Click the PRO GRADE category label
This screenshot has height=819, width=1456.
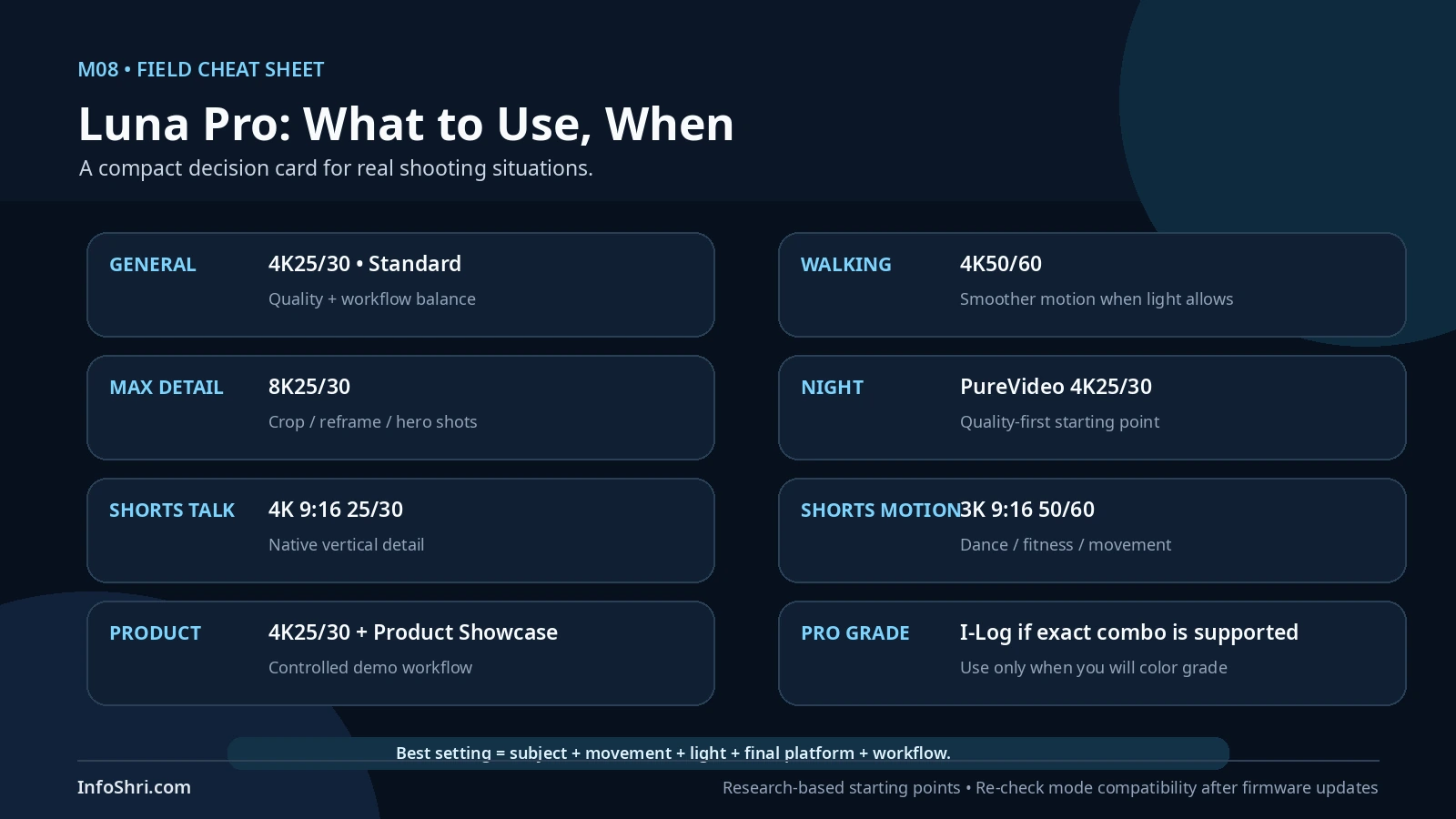point(855,633)
